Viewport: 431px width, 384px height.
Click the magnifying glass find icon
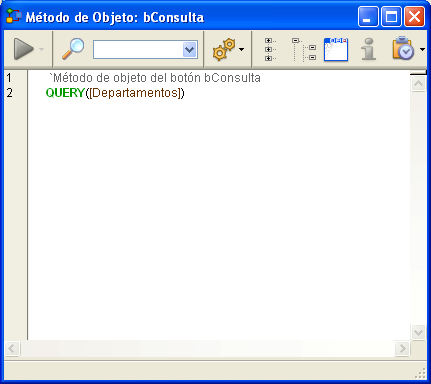point(73,49)
